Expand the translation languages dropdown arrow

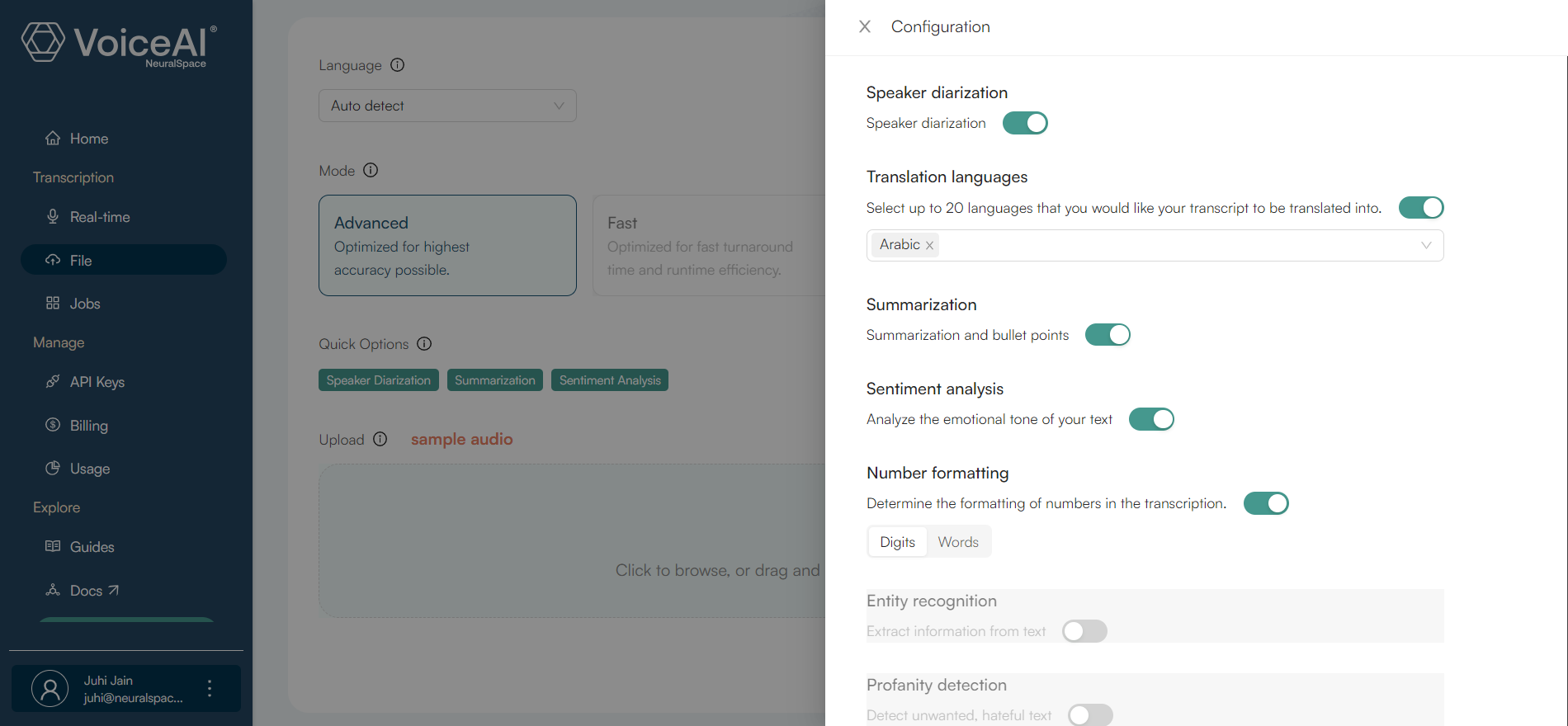click(1425, 245)
